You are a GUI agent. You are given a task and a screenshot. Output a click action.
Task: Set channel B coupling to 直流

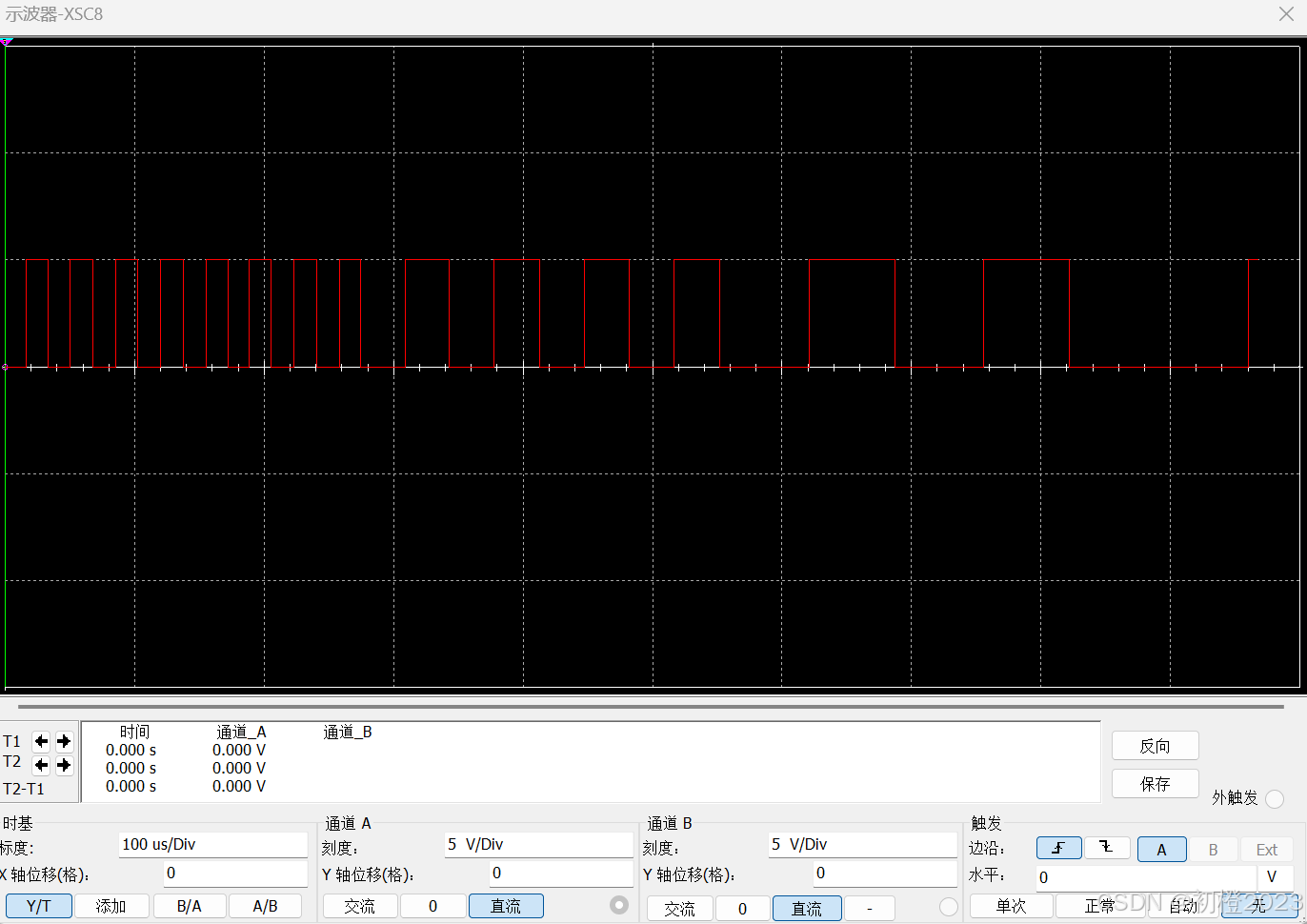click(x=807, y=909)
